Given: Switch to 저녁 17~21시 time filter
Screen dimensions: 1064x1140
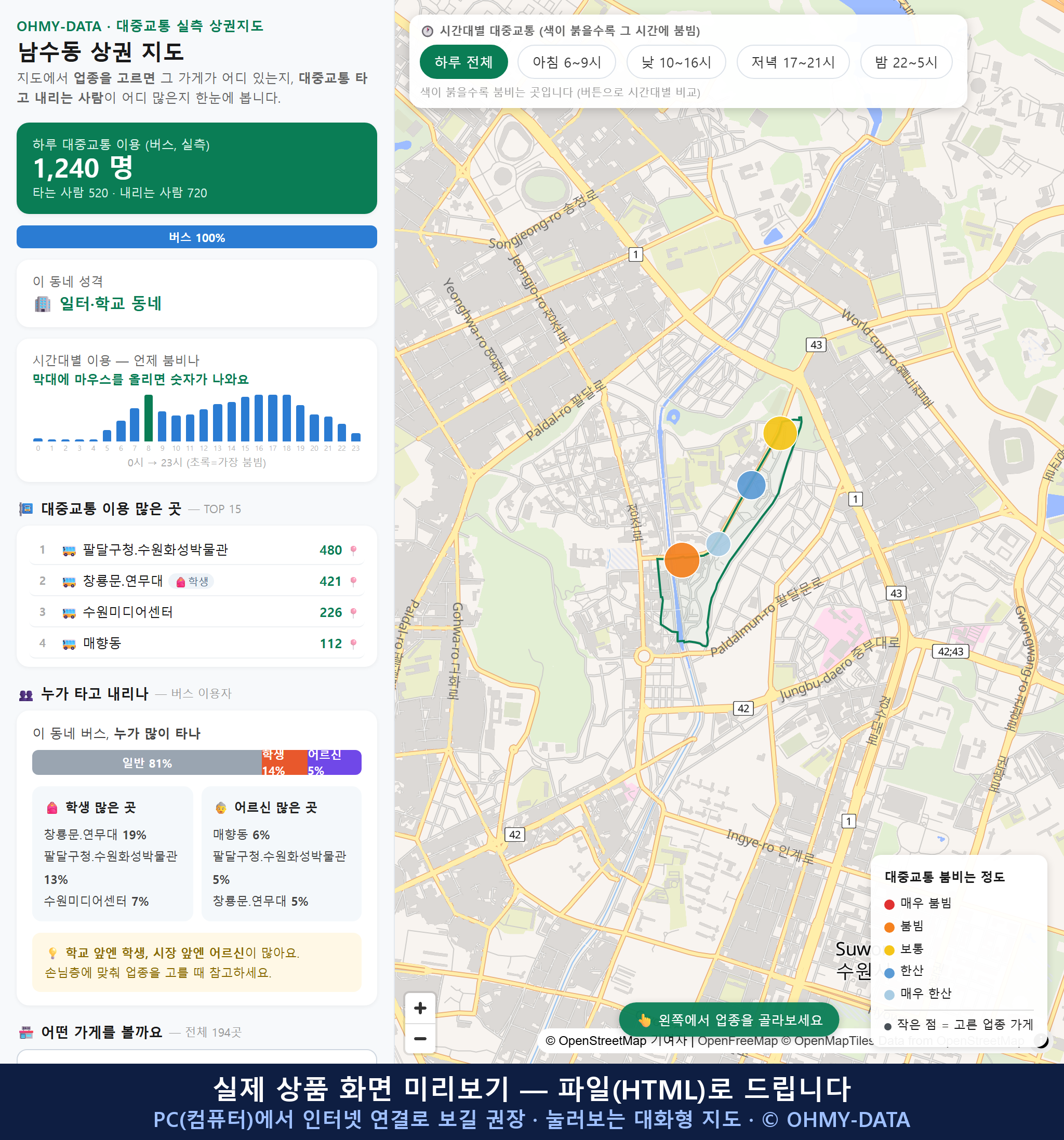Looking at the screenshot, I should (792, 62).
